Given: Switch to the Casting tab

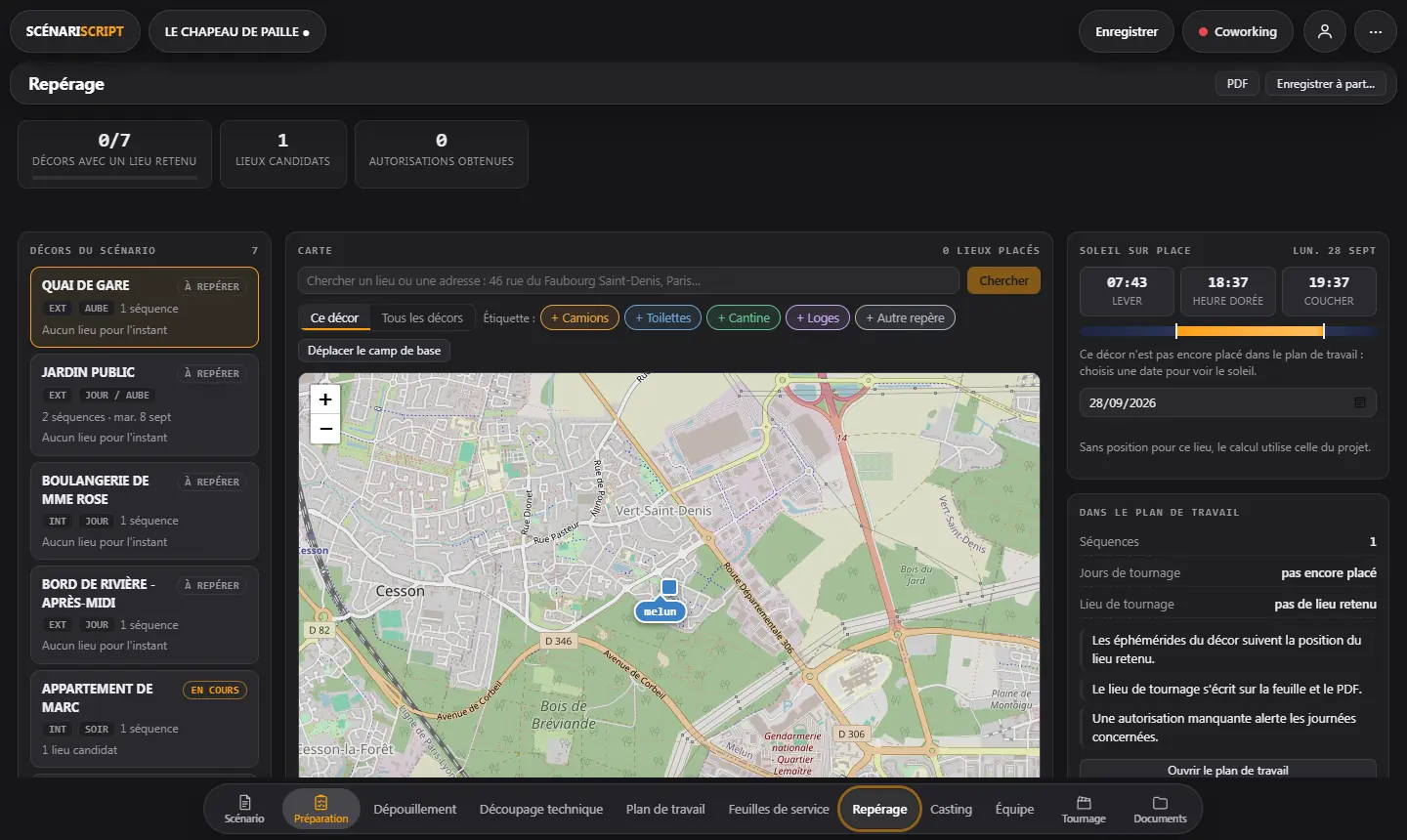Looking at the screenshot, I should pos(951,809).
